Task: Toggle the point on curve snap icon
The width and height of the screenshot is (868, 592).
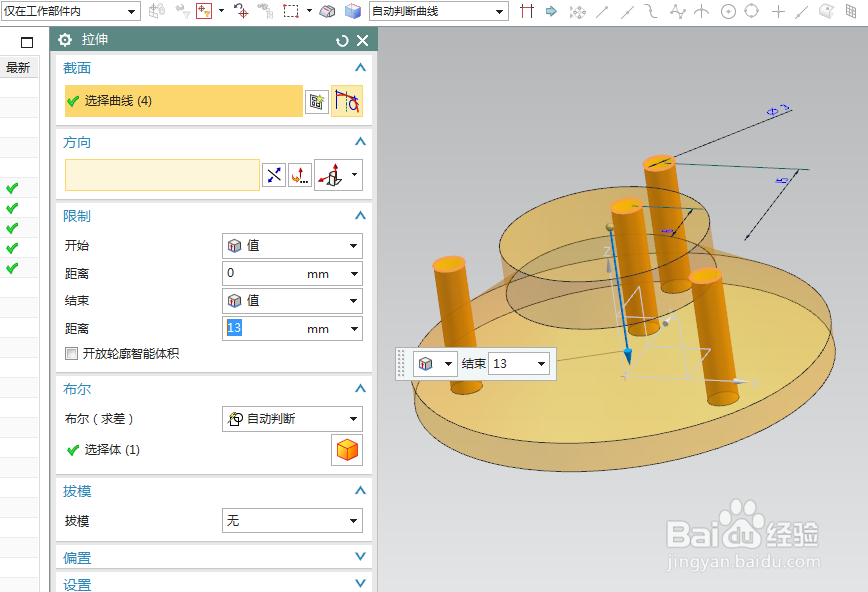Action: click(802, 11)
